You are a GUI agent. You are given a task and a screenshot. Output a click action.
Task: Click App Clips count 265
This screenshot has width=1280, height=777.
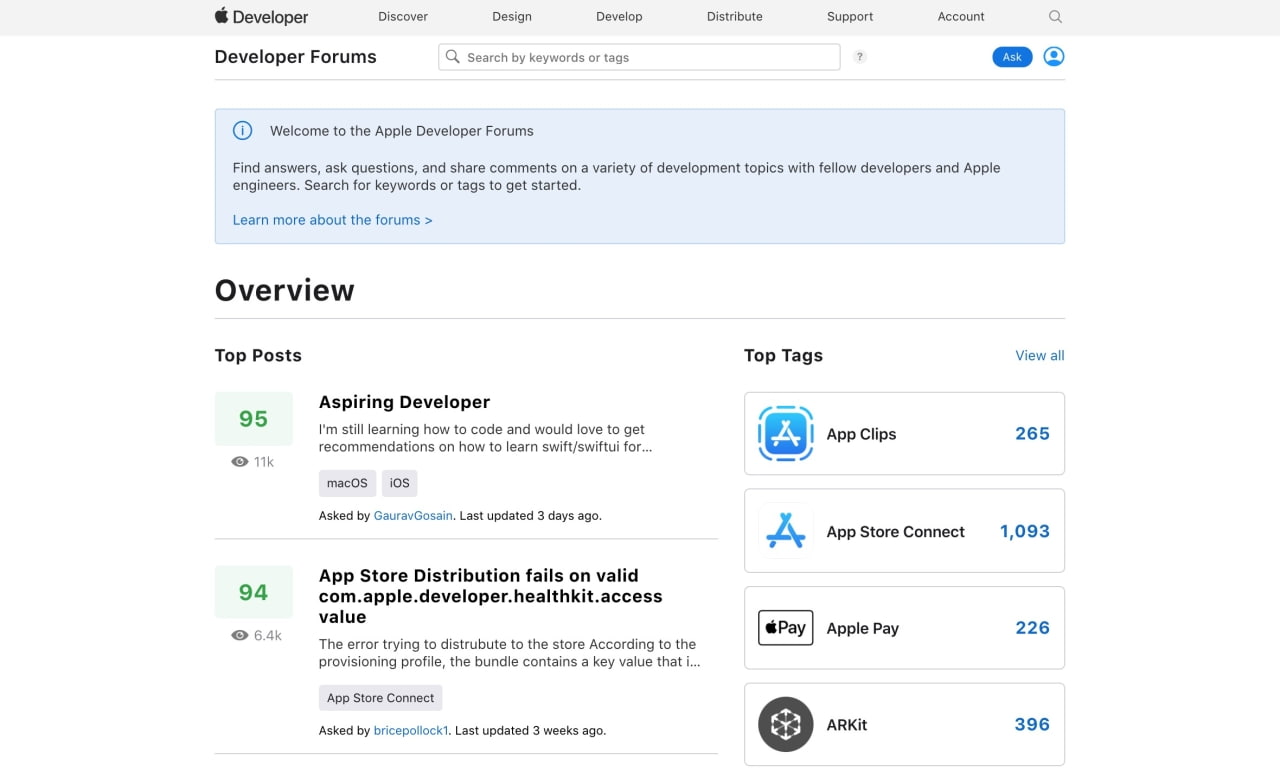[1032, 434]
